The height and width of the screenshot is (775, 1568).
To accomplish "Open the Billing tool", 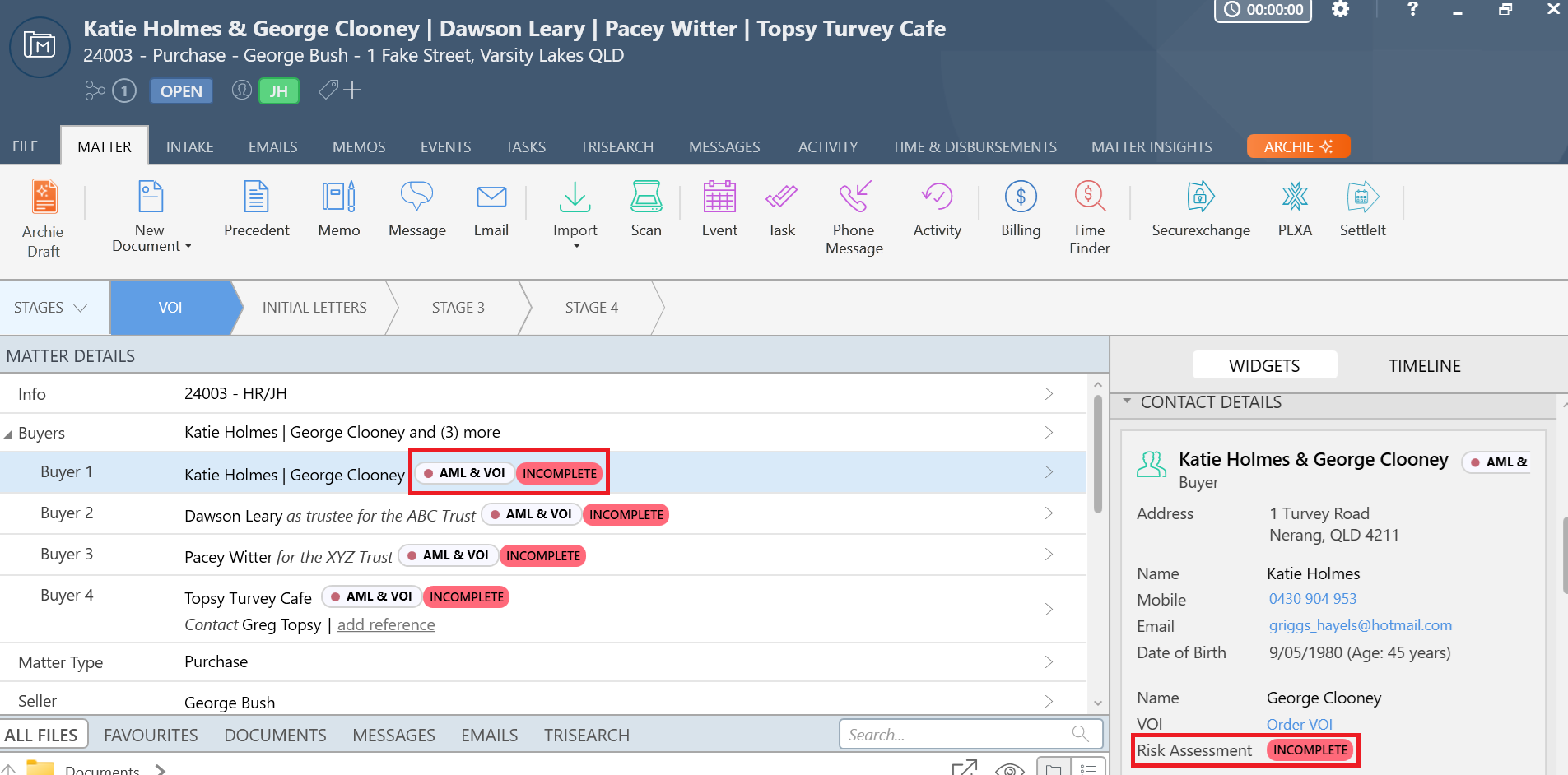I will 1021,209.
